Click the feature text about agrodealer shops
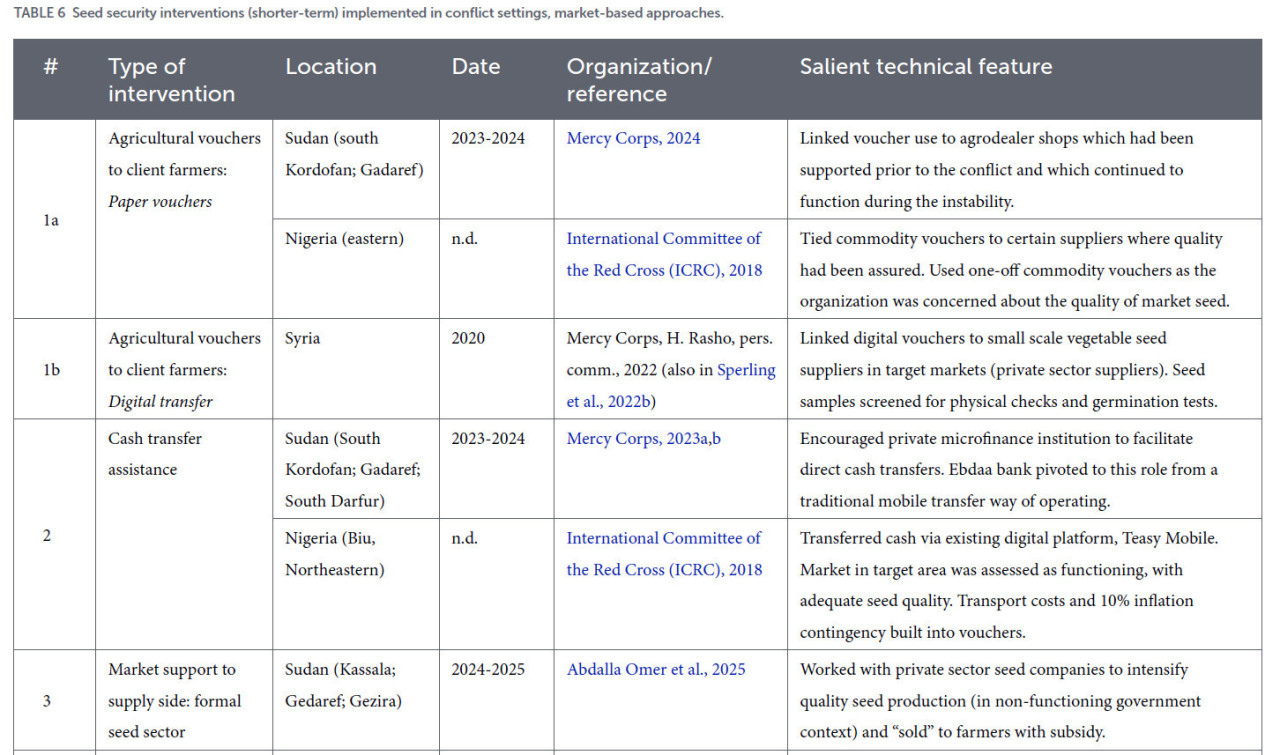The image size is (1280, 755). [997, 170]
